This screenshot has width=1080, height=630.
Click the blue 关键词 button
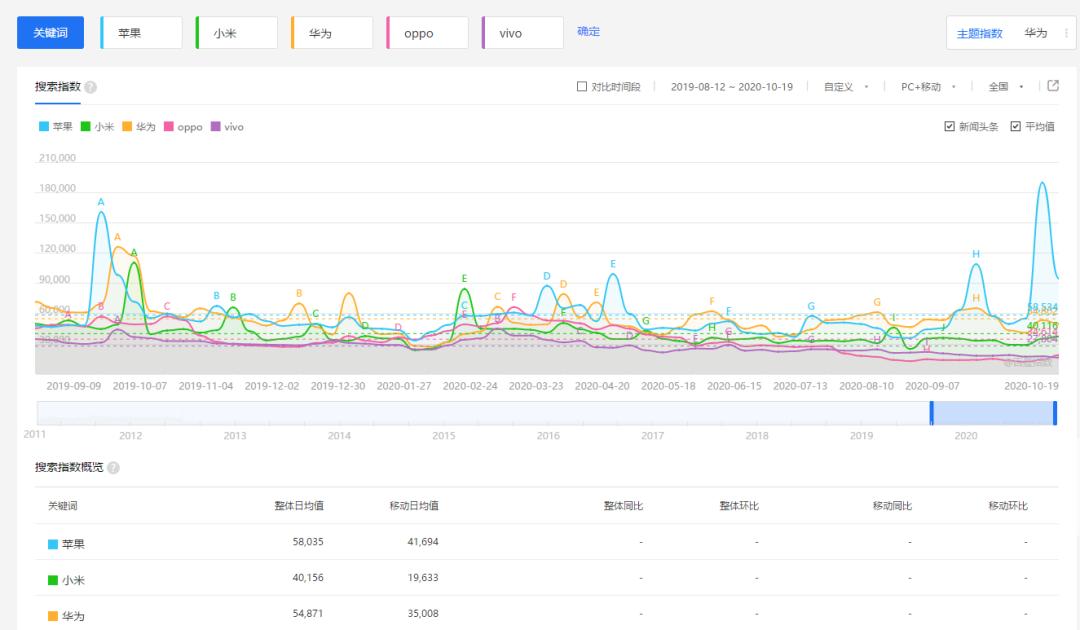50,32
